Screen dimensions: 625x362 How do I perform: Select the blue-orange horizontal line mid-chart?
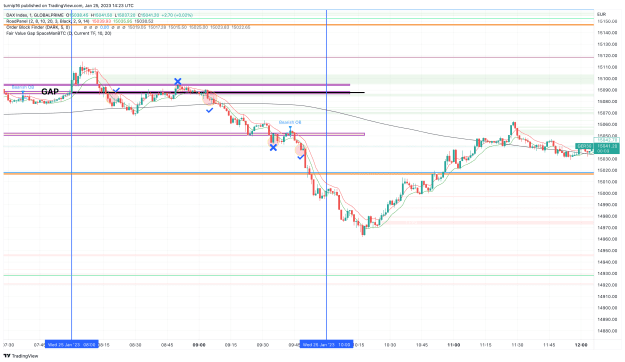pos(299,173)
